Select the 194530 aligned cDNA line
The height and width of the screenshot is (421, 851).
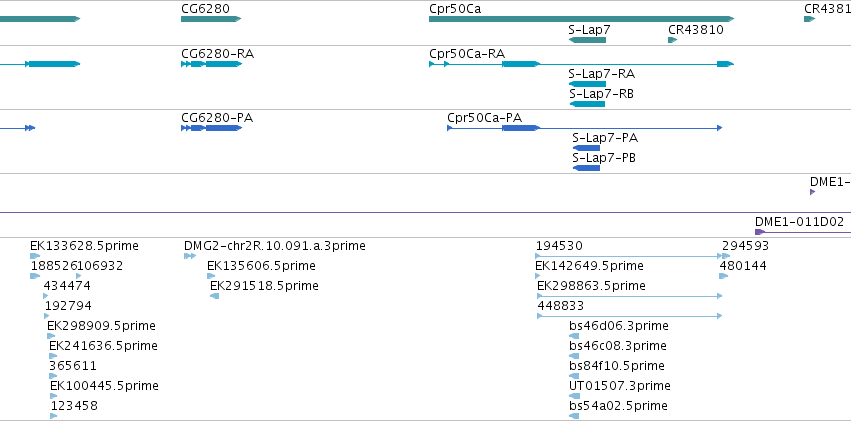[628, 256]
